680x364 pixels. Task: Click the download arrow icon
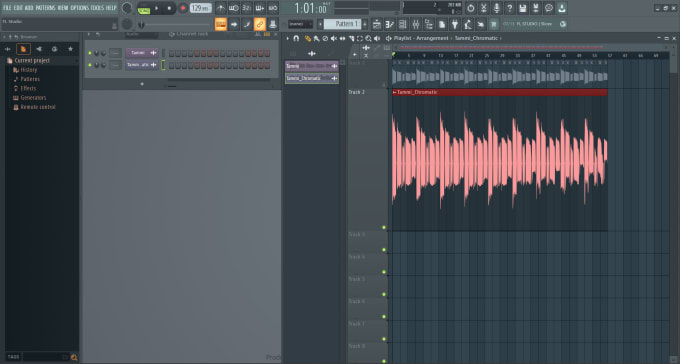click(562, 8)
